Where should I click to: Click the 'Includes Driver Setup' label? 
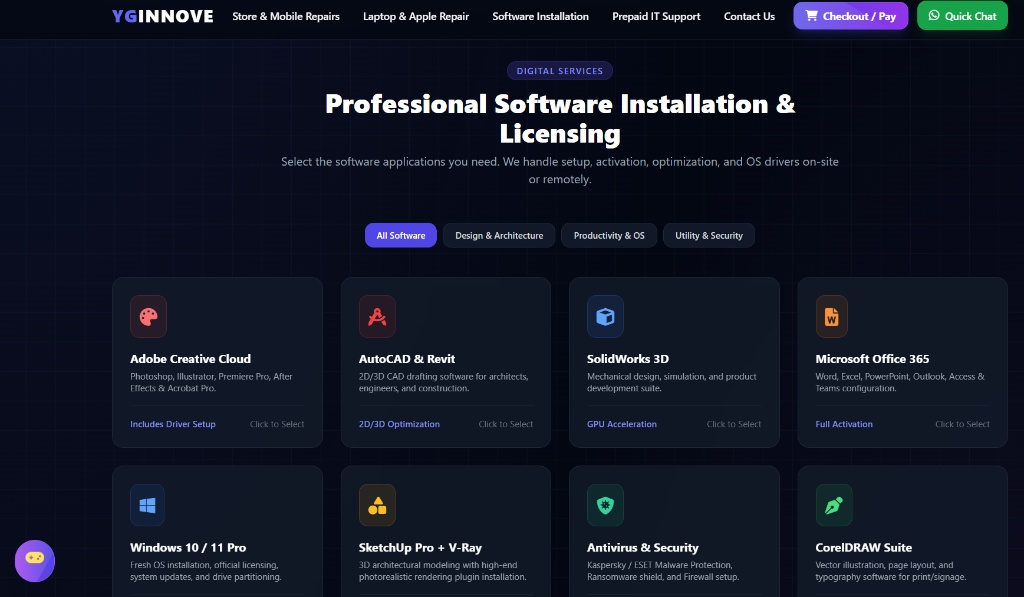coord(172,424)
